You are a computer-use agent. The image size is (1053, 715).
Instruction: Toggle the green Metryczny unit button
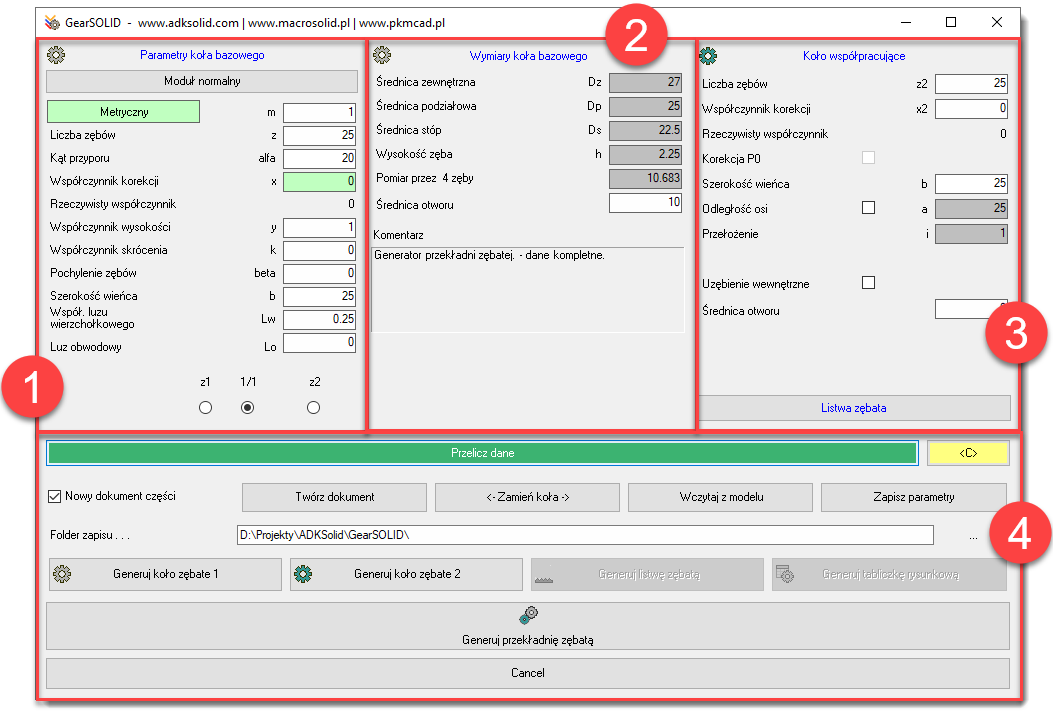(124, 112)
